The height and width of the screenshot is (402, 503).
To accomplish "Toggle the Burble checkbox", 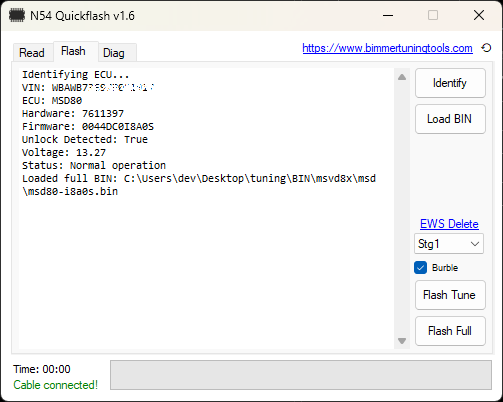I will point(421,268).
